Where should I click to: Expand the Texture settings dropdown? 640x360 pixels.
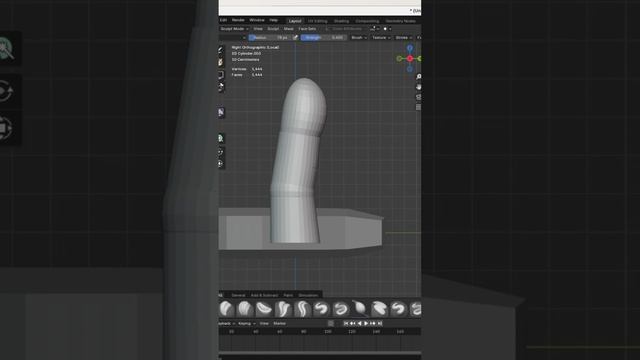[x=381, y=38]
